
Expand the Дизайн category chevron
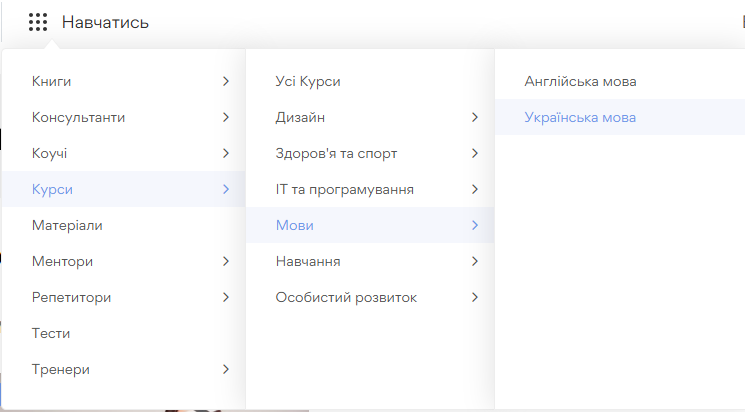pos(474,117)
